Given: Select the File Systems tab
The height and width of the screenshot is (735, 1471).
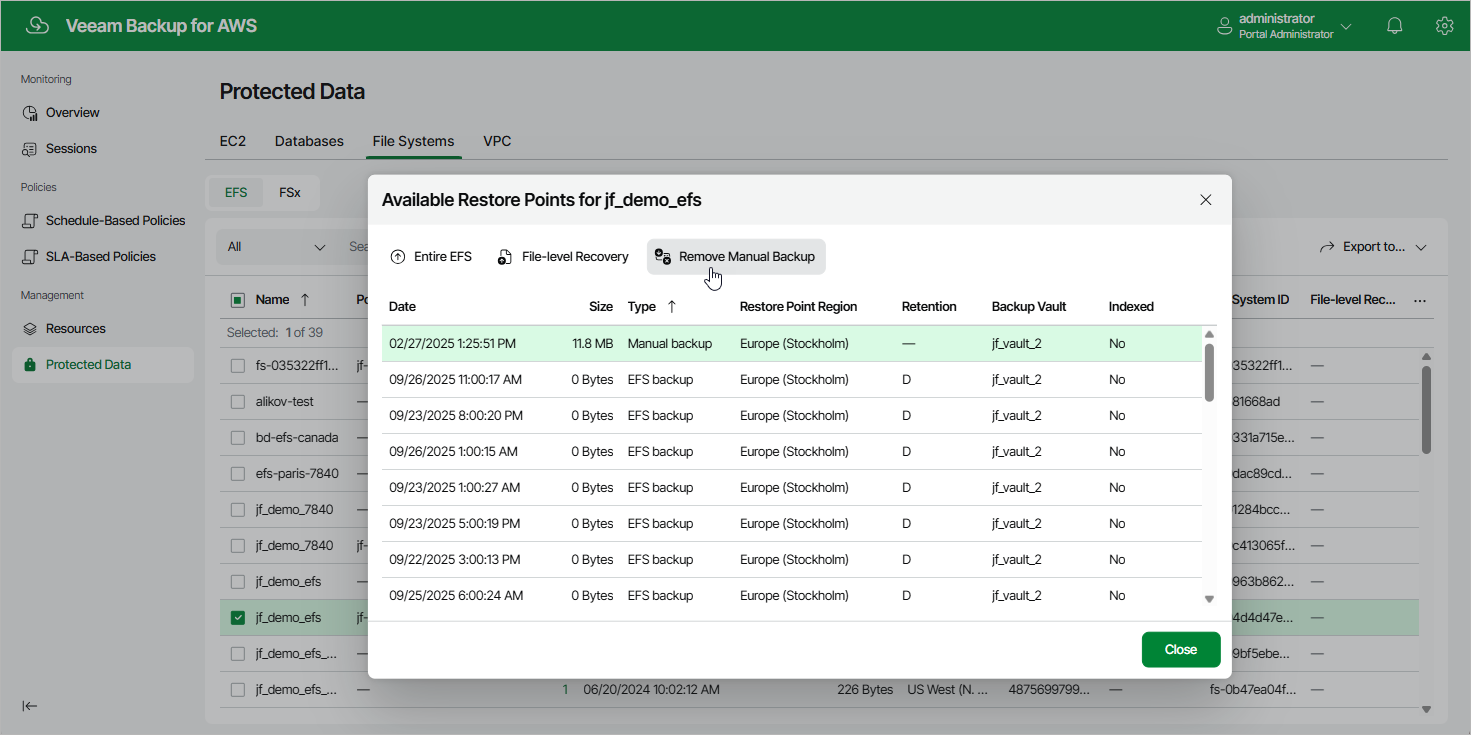Looking at the screenshot, I should coord(413,142).
